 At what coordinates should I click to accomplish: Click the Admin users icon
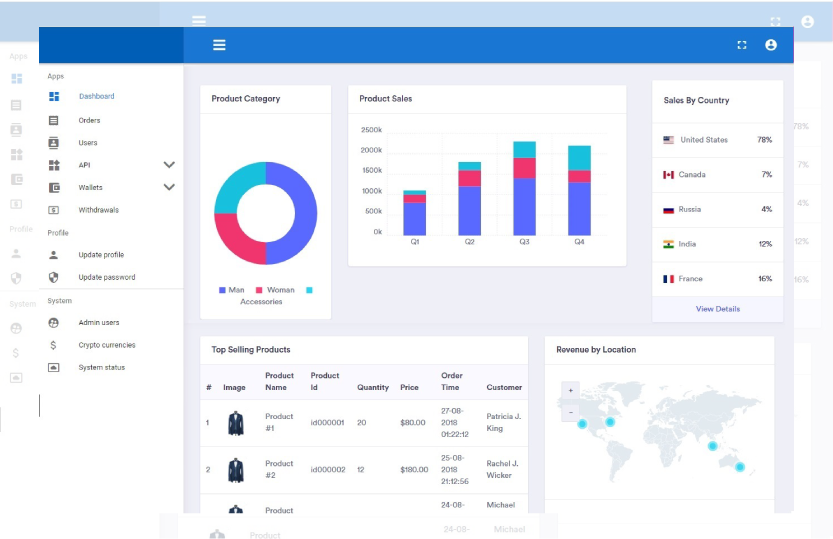pos(54,323)
